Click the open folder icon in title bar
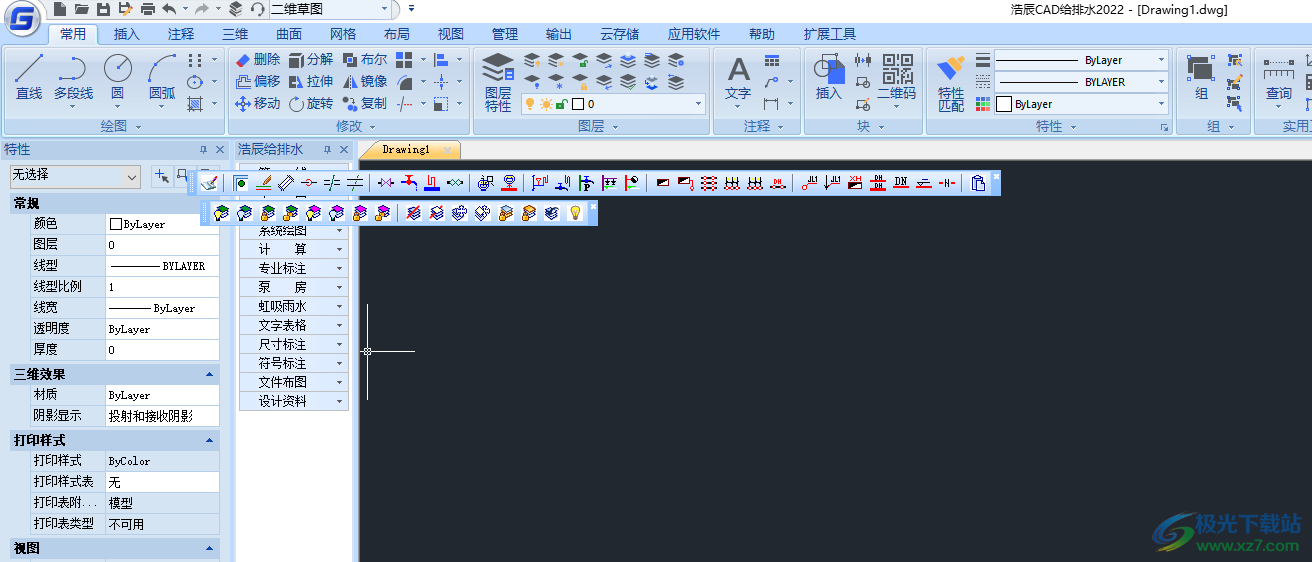The image size is (1312, 562). (x=81, y=9)
